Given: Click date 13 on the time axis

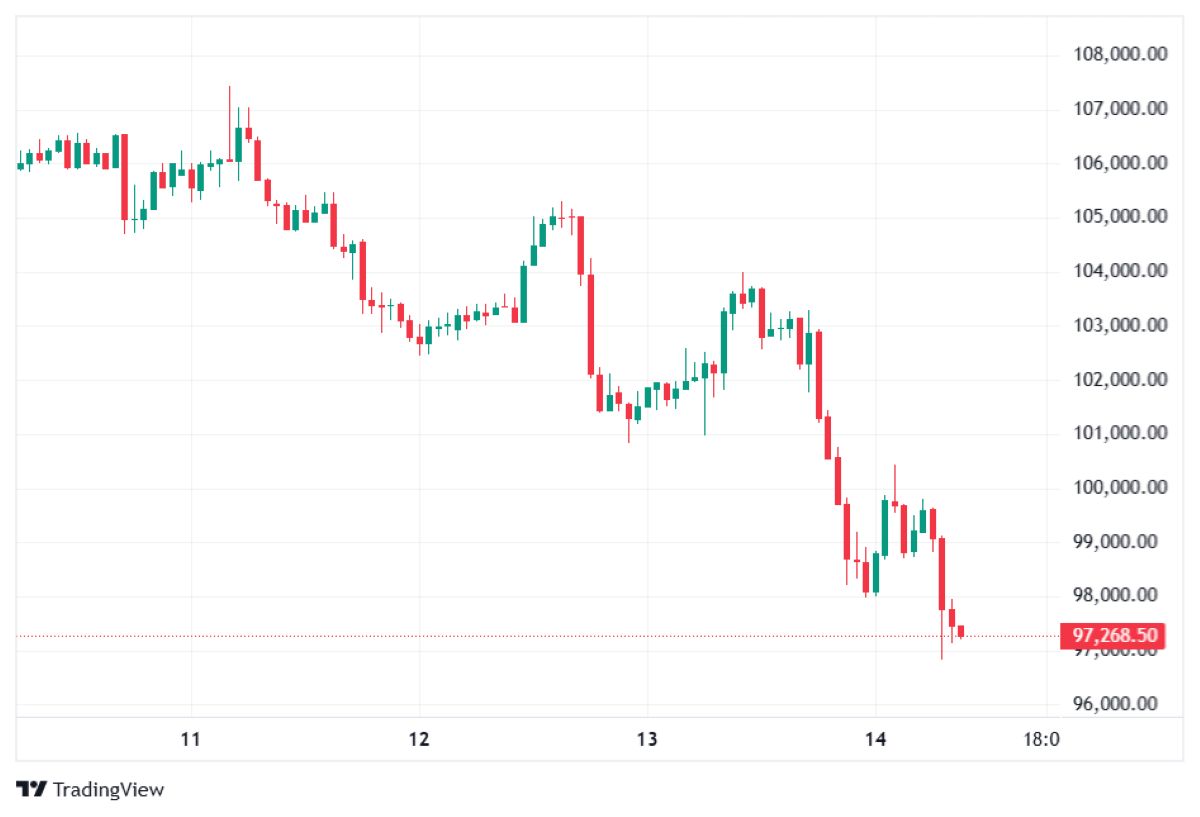Looking at the screenshot, I should (x=647, y=740).
